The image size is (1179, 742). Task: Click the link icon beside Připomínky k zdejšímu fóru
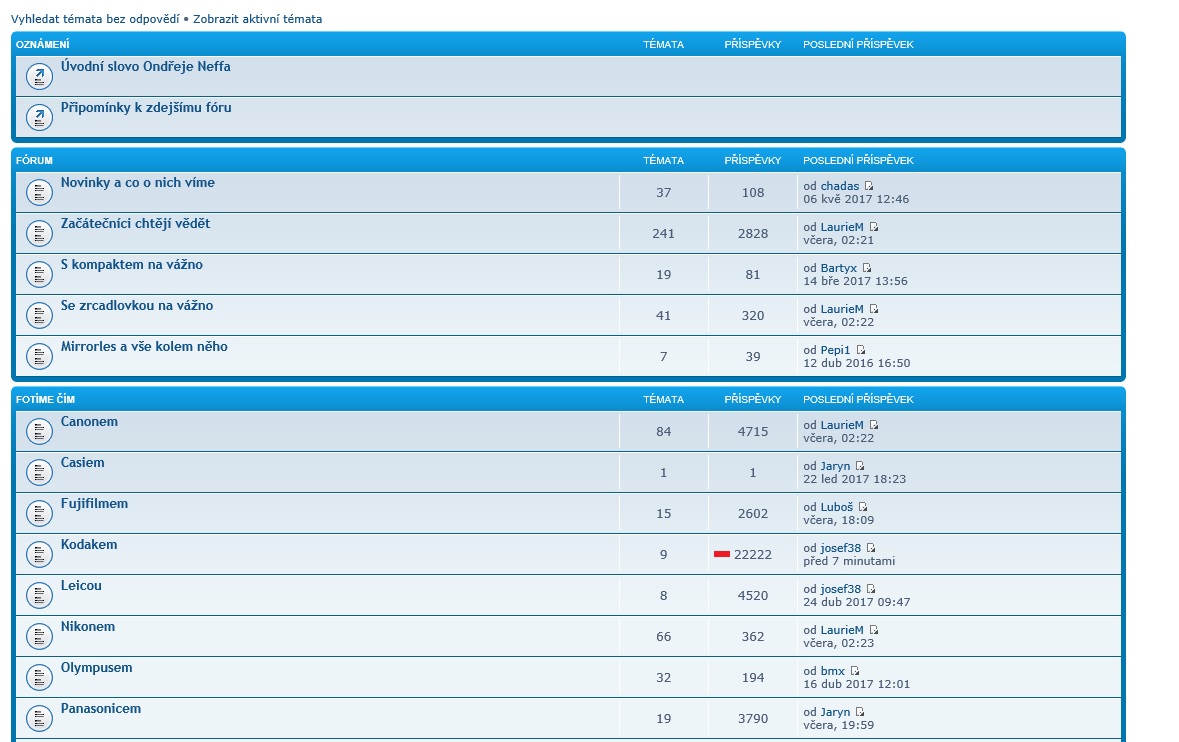point(39,117)
